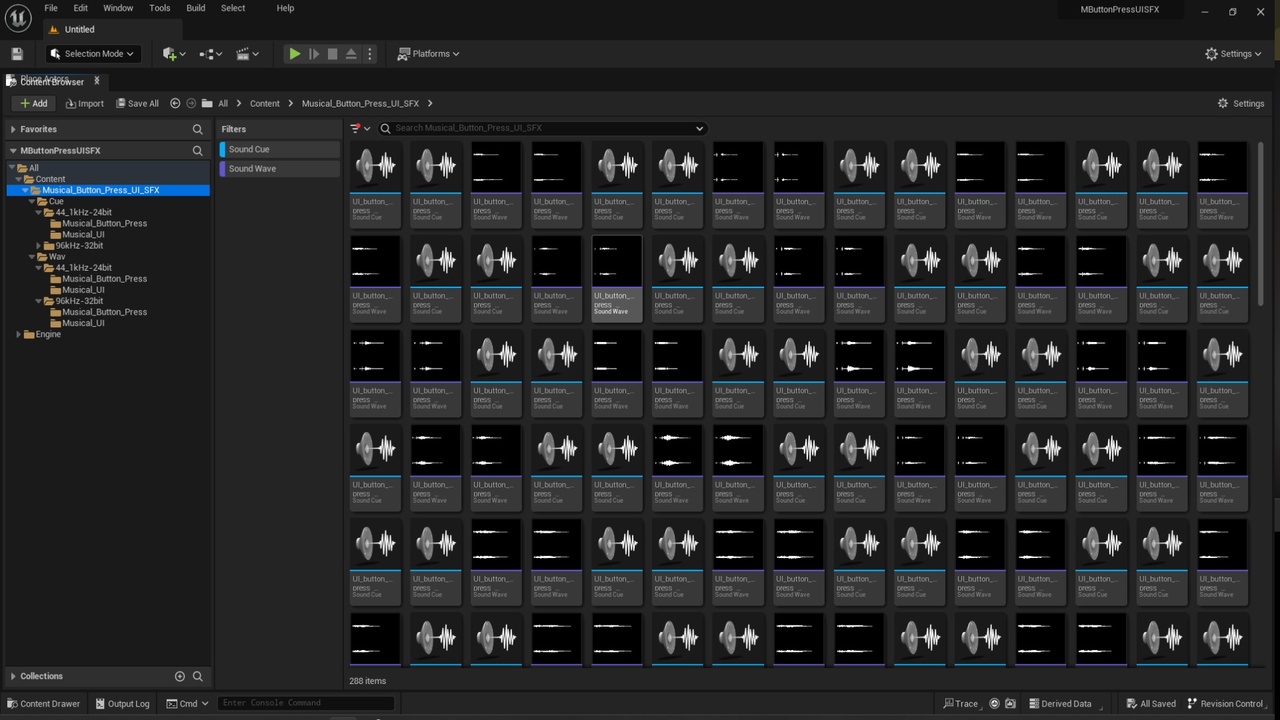Save the current level with the floppy disk icon
The height and width of the screenshot is (720, 1280).
tap(16, 54)
